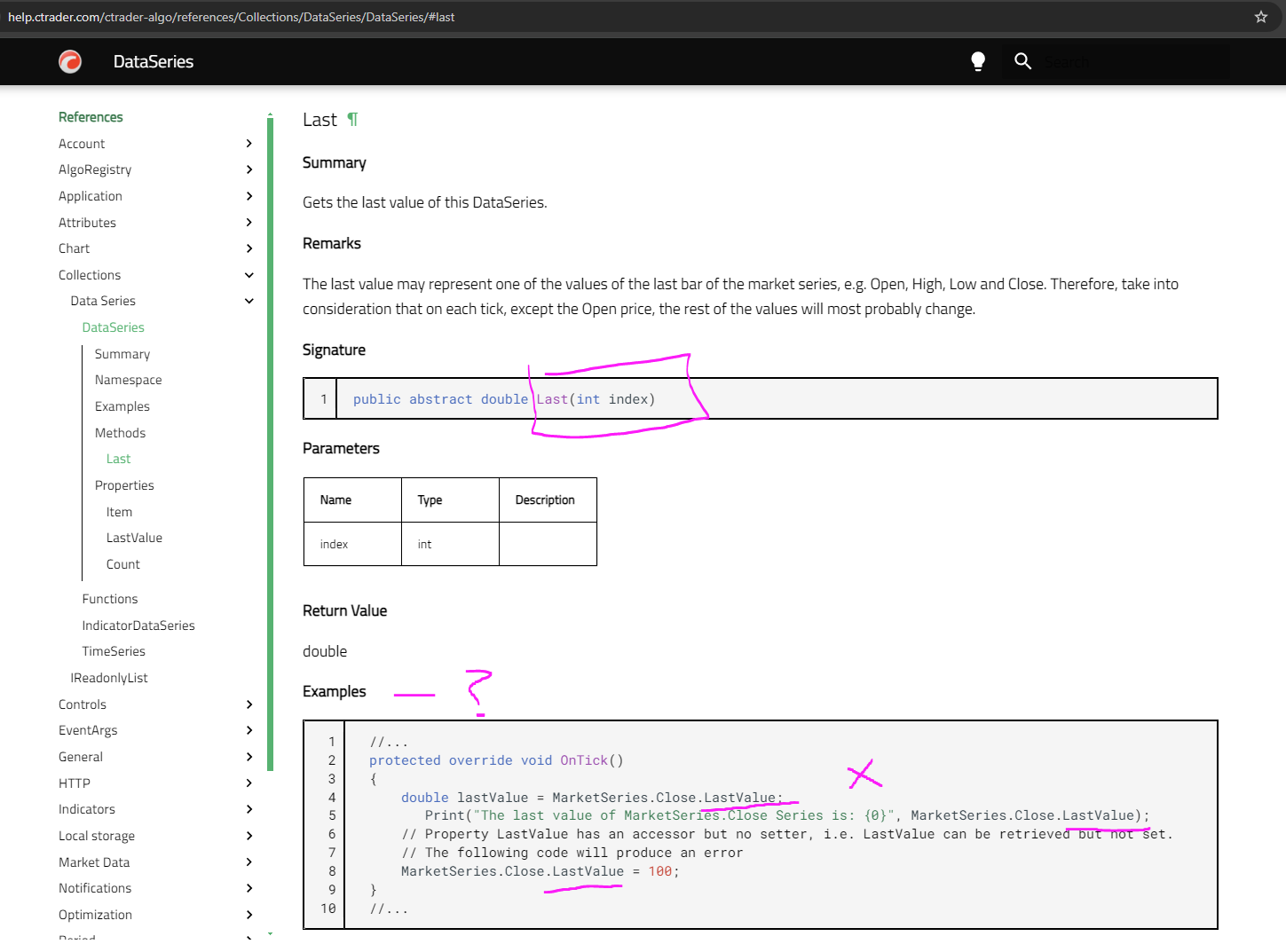Open the Attributes reference link
This screenshot has height=952, width=1286.
pyautogui.click(x=87, y=223)
